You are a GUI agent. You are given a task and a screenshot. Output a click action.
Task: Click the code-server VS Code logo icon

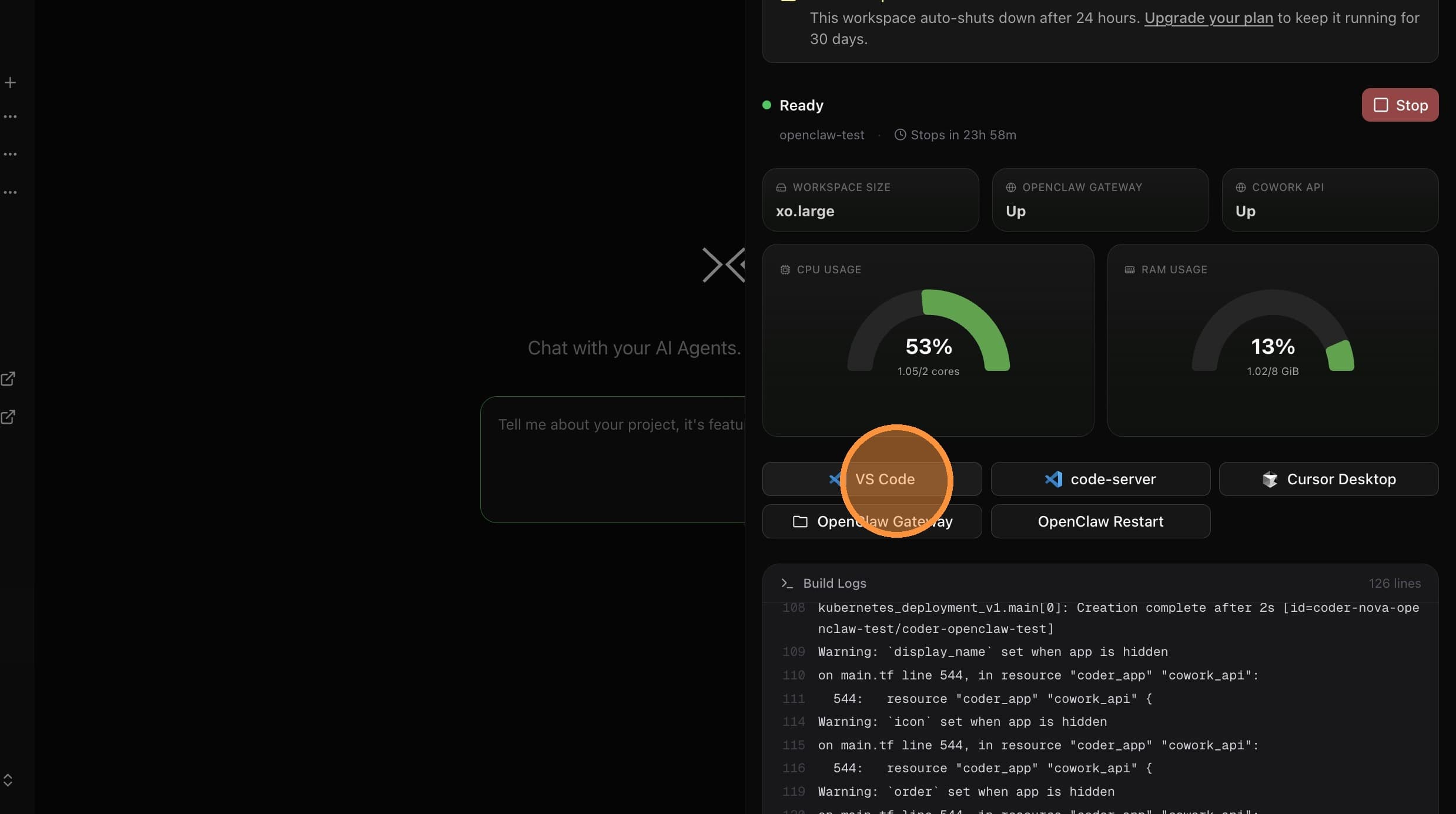[x=1053, y=479]
